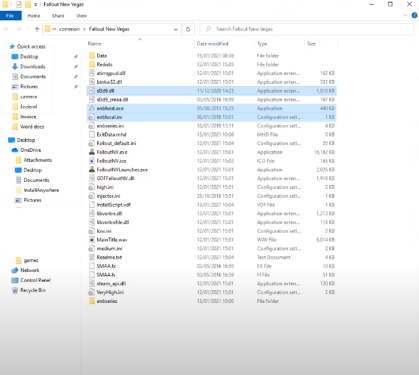Select the enbseries folder icon
Screen dimensions: 419x375
coord(92,301)
